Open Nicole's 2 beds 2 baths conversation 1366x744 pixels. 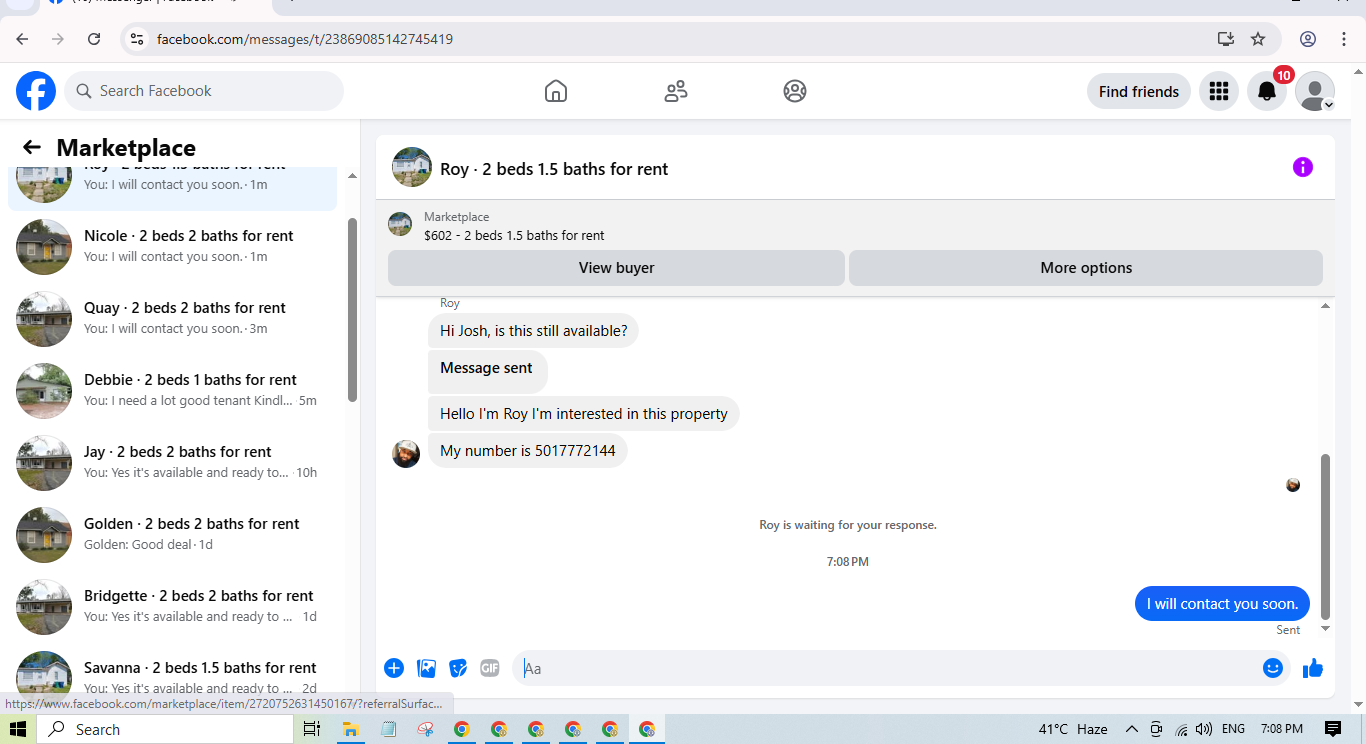[173, 246]
